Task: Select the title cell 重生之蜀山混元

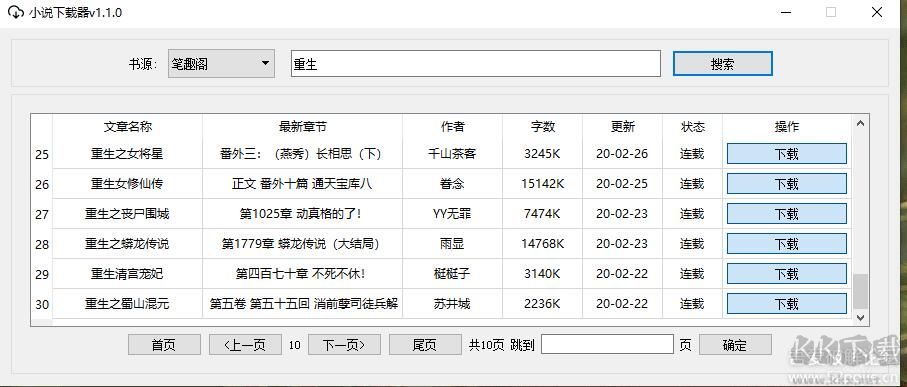Action: [x=127, y=304]
